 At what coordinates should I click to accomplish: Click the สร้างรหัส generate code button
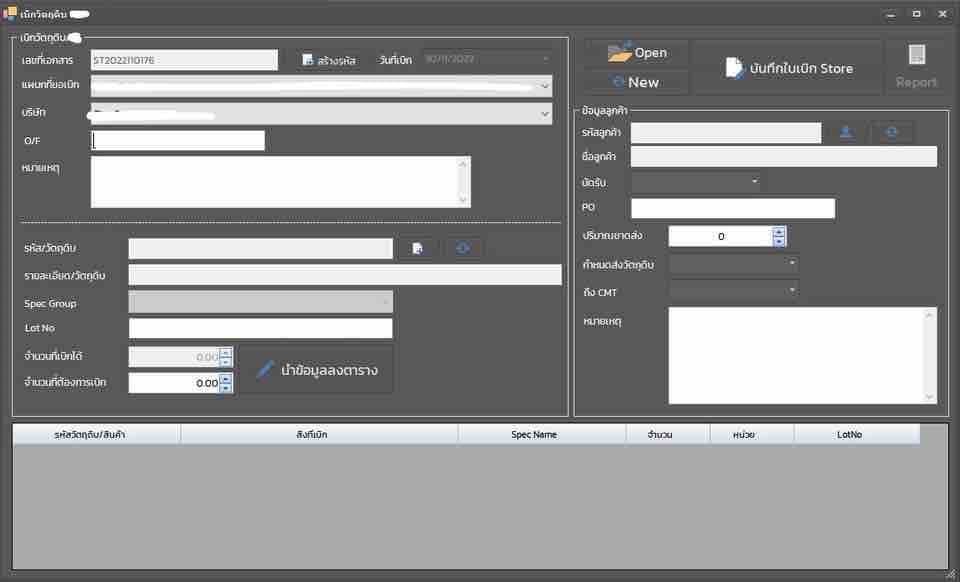[x=329, y=60]
